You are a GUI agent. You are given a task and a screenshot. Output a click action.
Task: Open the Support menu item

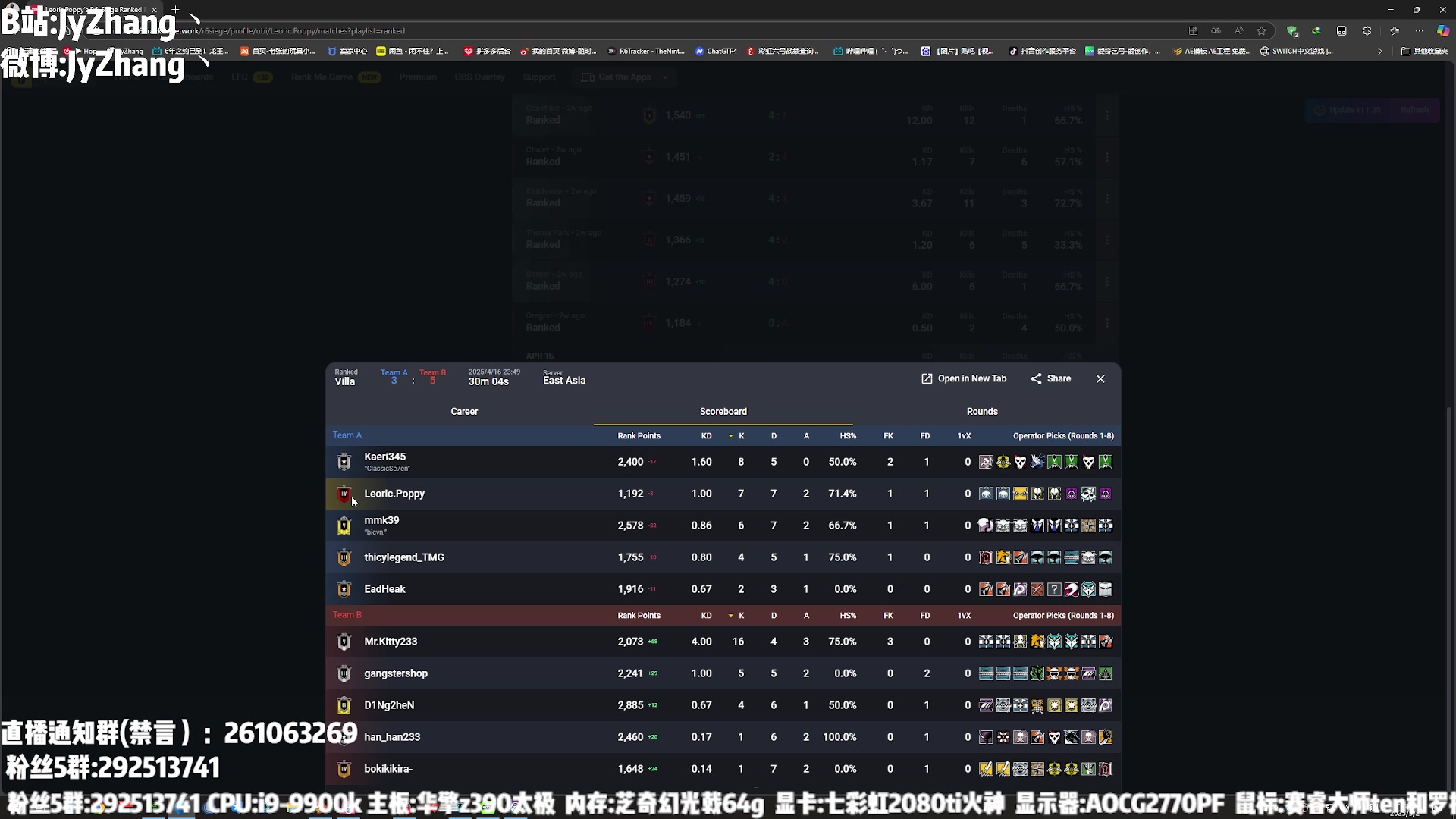click(x=539, y=77)
